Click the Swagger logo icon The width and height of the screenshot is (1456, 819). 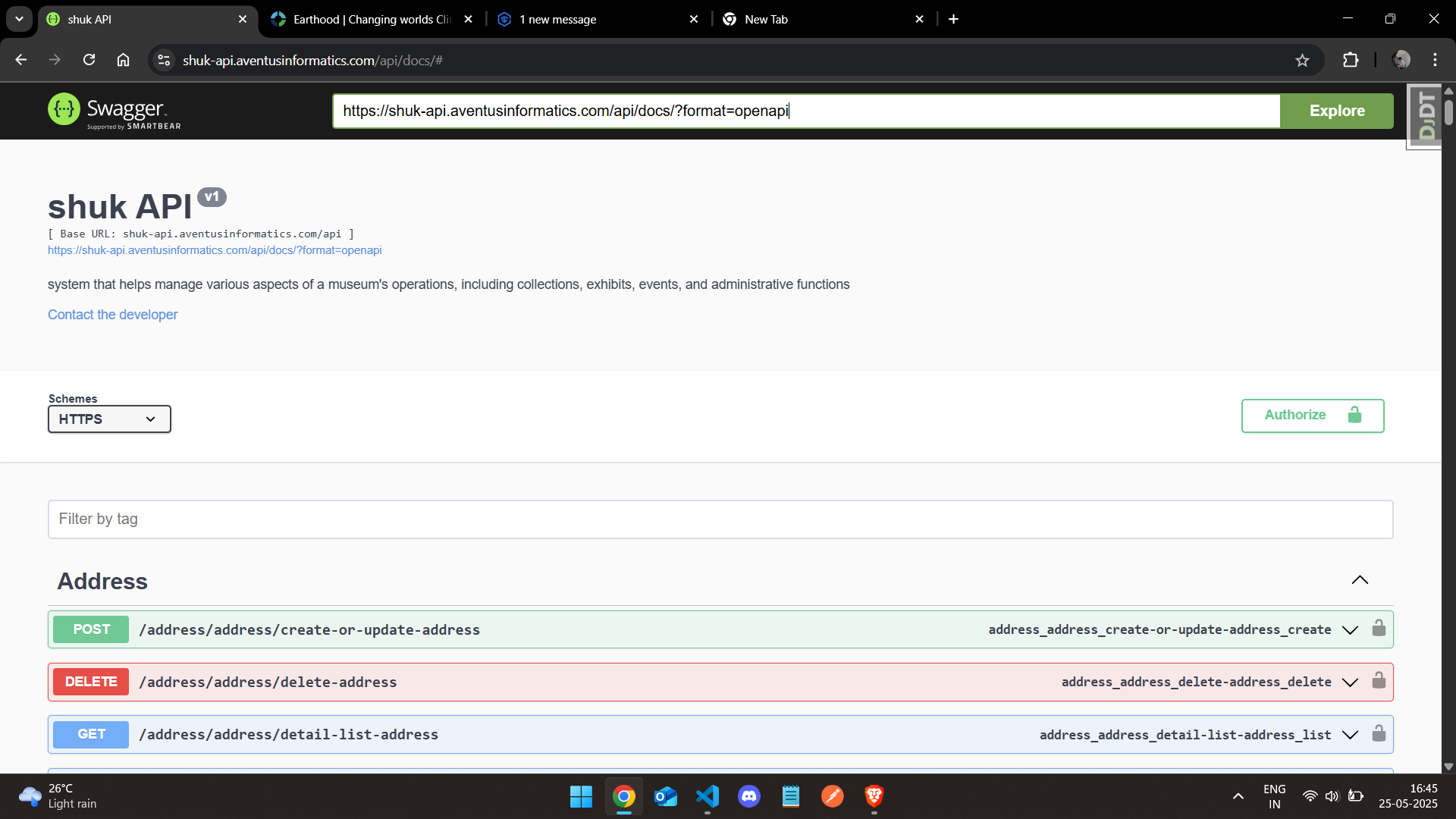click(64, 109)
